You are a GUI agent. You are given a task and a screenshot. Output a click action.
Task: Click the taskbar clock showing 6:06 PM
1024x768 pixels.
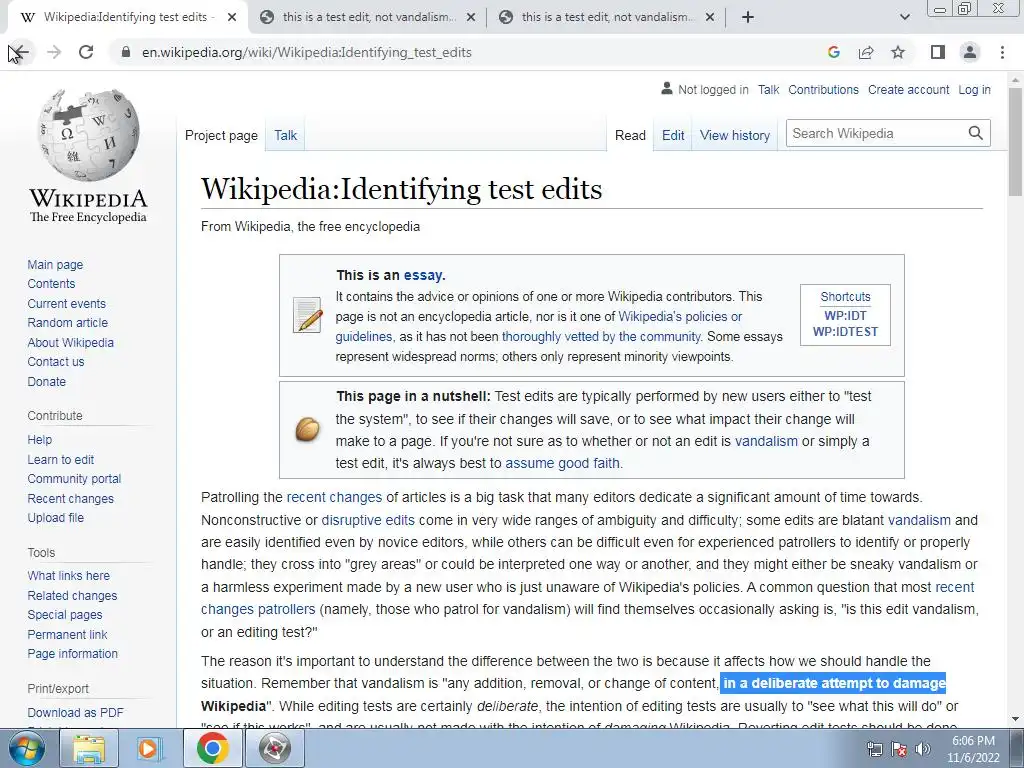pyautogui.click(x=973, y=749)
